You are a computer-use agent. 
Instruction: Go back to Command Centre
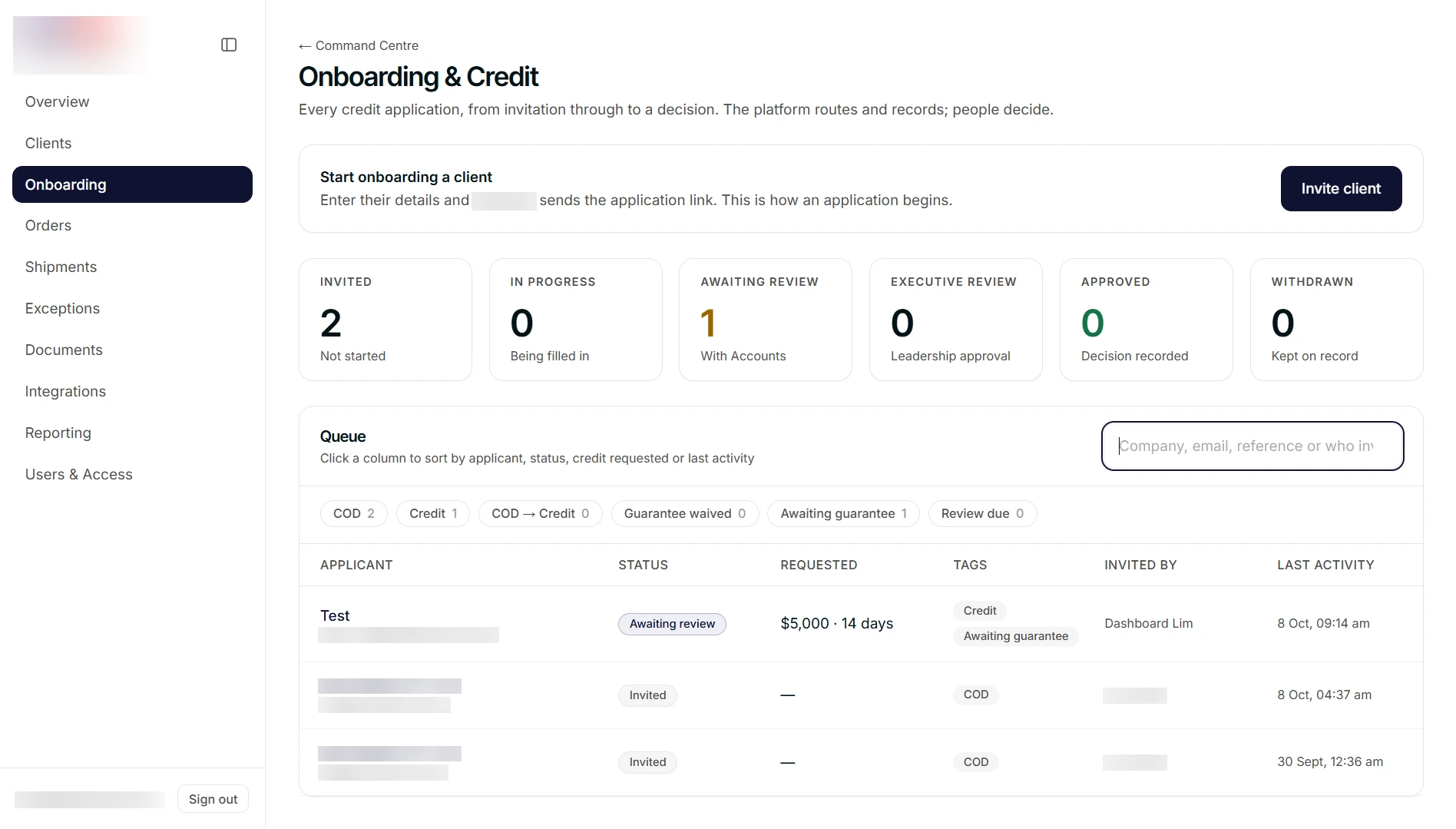click(359, 45)
